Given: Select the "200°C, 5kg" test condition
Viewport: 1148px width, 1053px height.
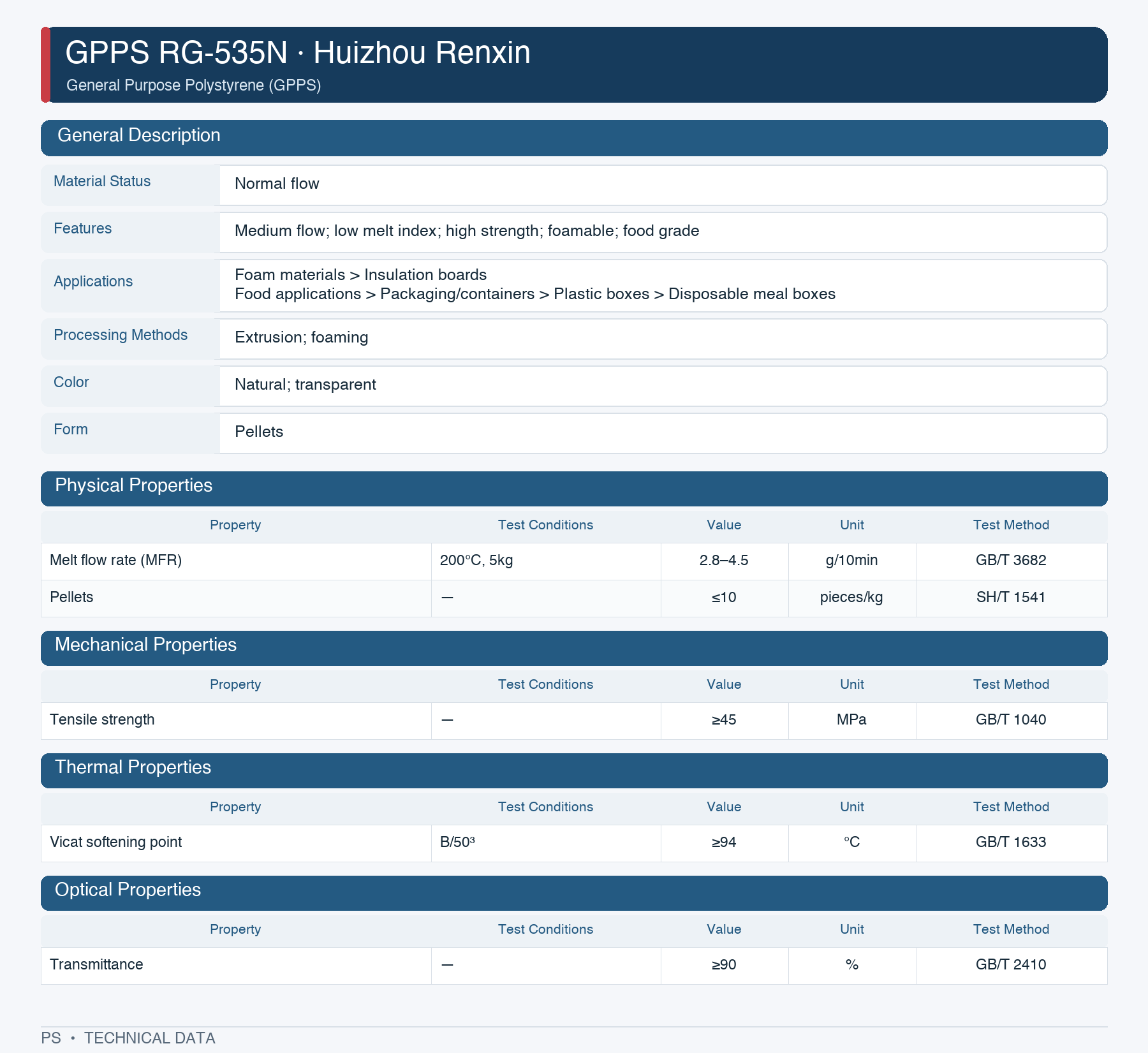Looking at the screenshot, I should click(x=476, y=561).
